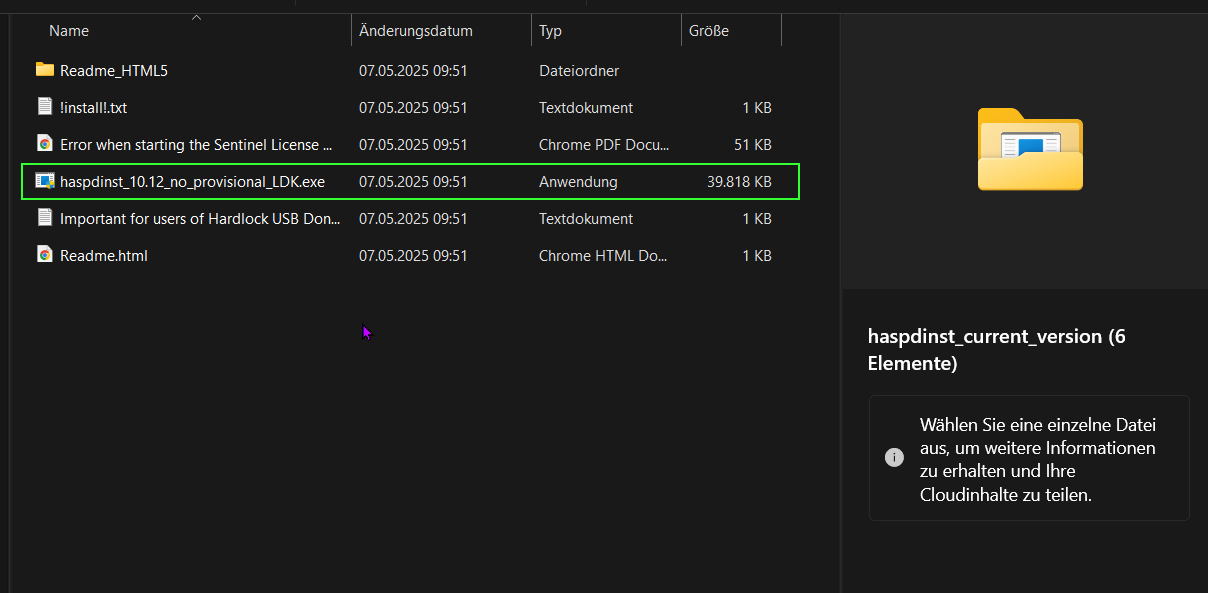Screen dimensions: 1208x593
Task: Select 'Important for users of Hardlock USB Don...' file name
Action: (200, 219)
